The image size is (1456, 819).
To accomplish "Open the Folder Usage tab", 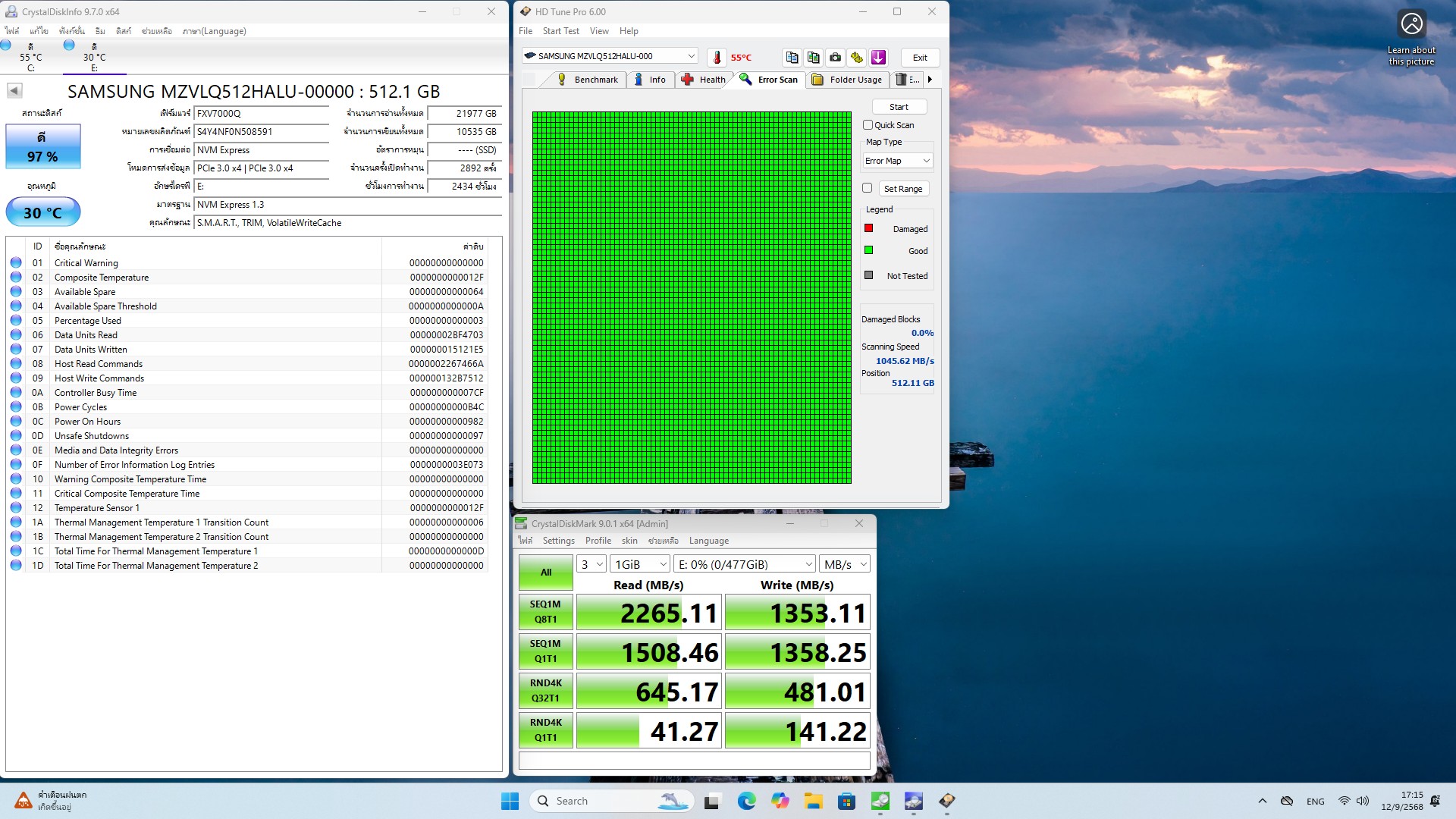I will (847, 80).
